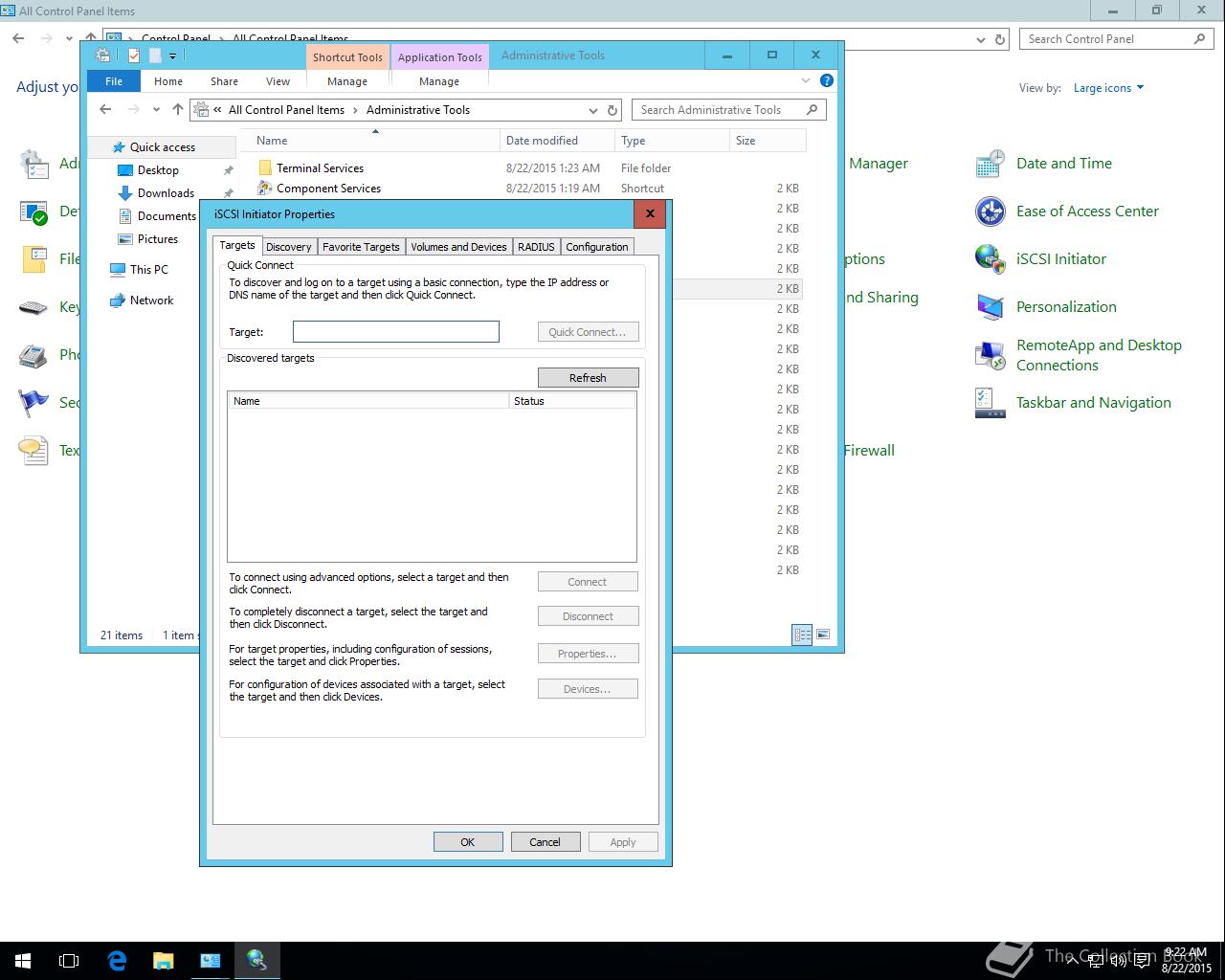The image size is (1225, 980).
Task: Open Desktop in navigation pane
Action: (158, 169)
